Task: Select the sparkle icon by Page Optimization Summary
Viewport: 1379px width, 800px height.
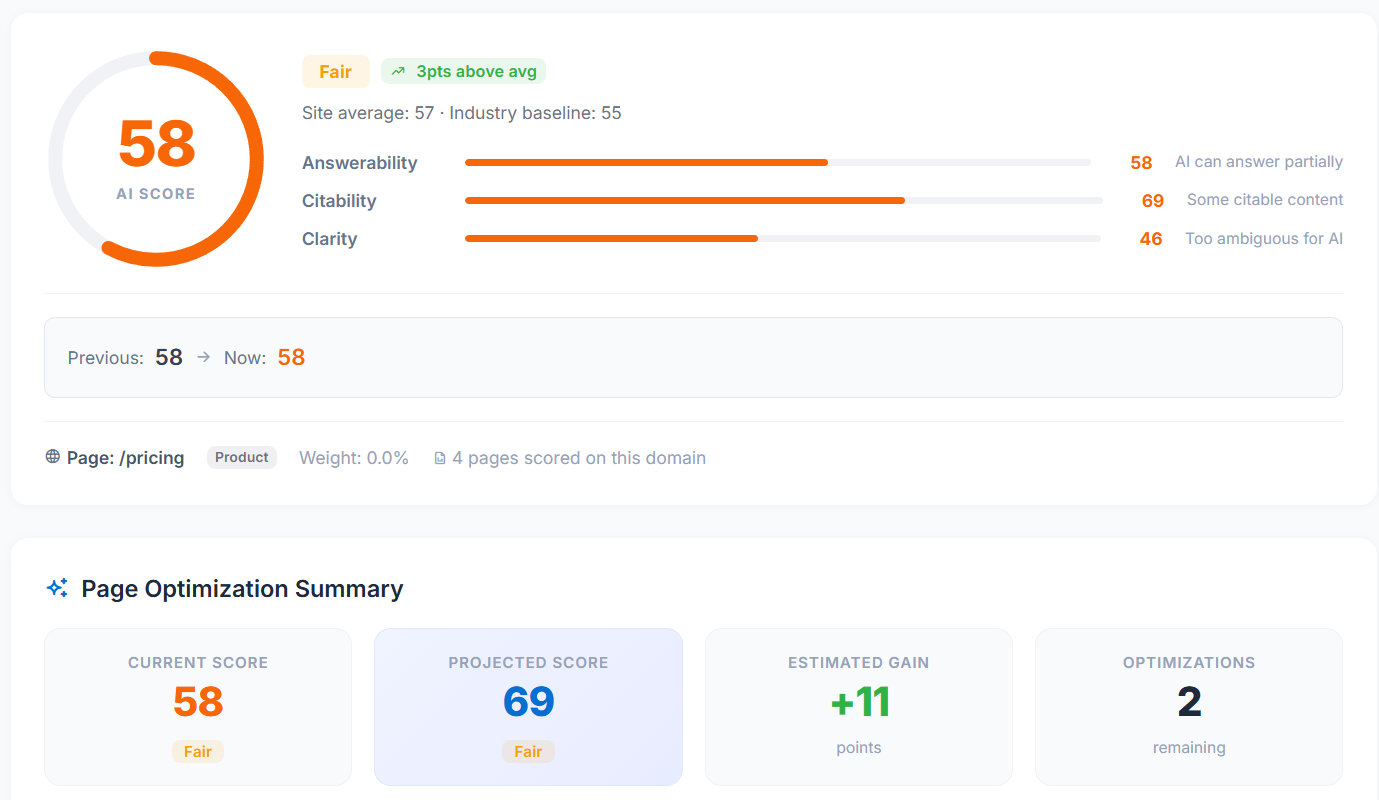Action: pos(57,588)
